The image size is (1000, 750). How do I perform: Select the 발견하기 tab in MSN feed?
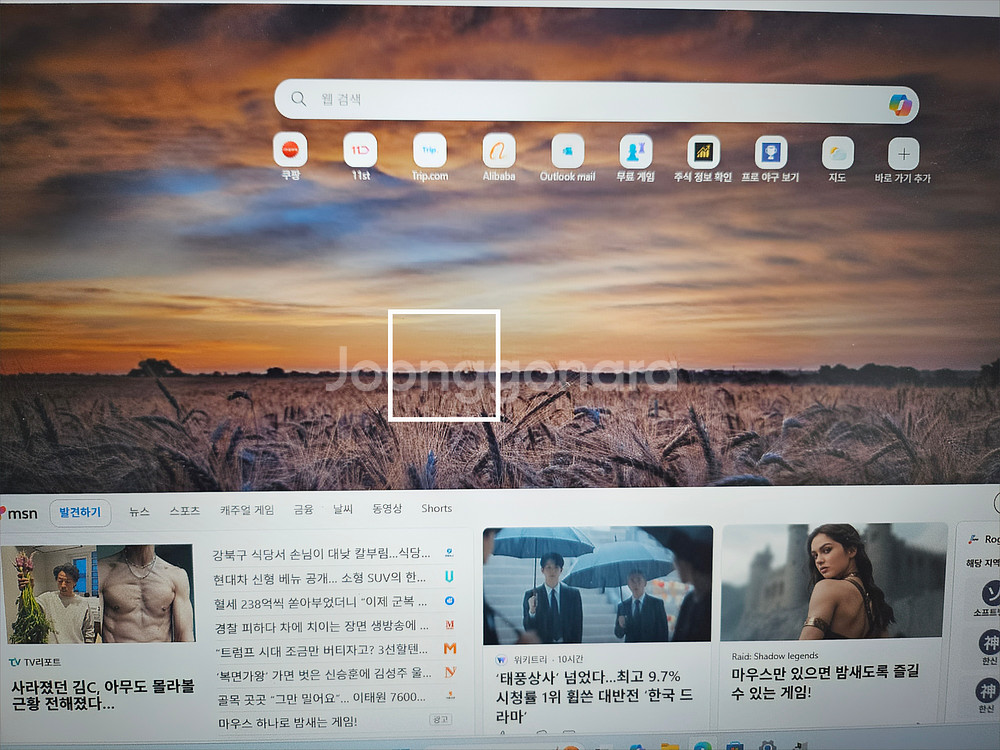point(80,512)
